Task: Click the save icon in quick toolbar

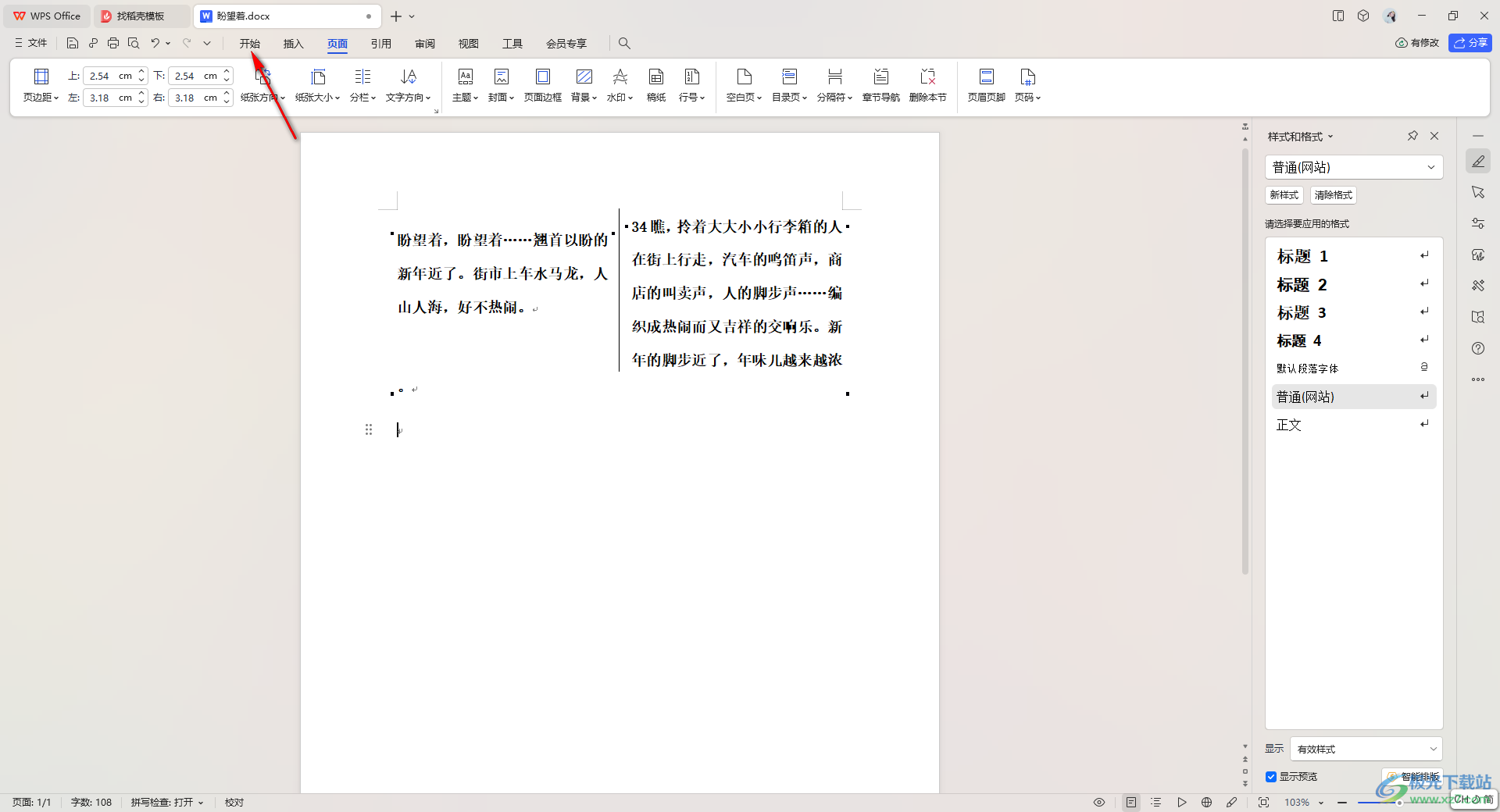Action: 73,43
